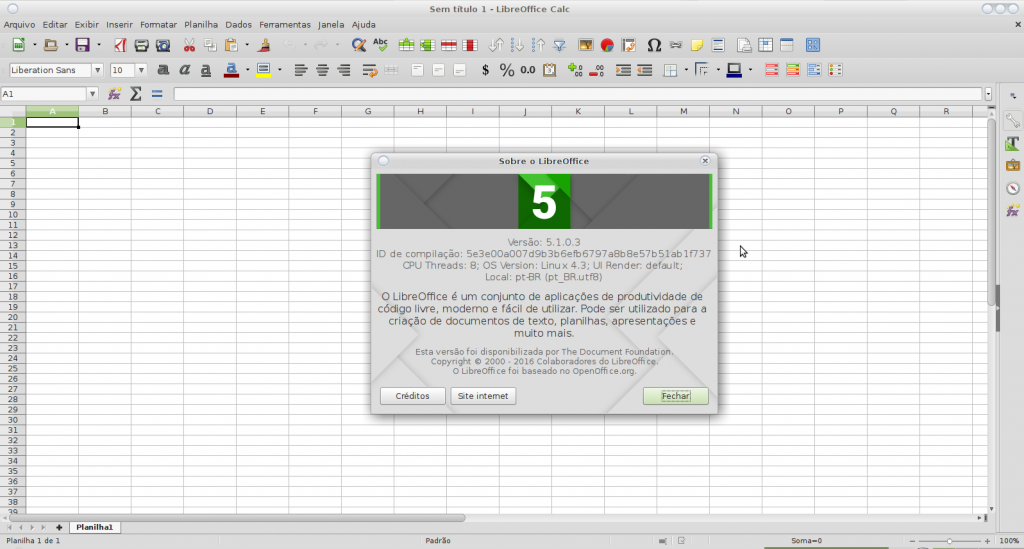The height and width of the screenshot is (549, 1024).
Task: Sort ascending icon
Action: point(517,45)
